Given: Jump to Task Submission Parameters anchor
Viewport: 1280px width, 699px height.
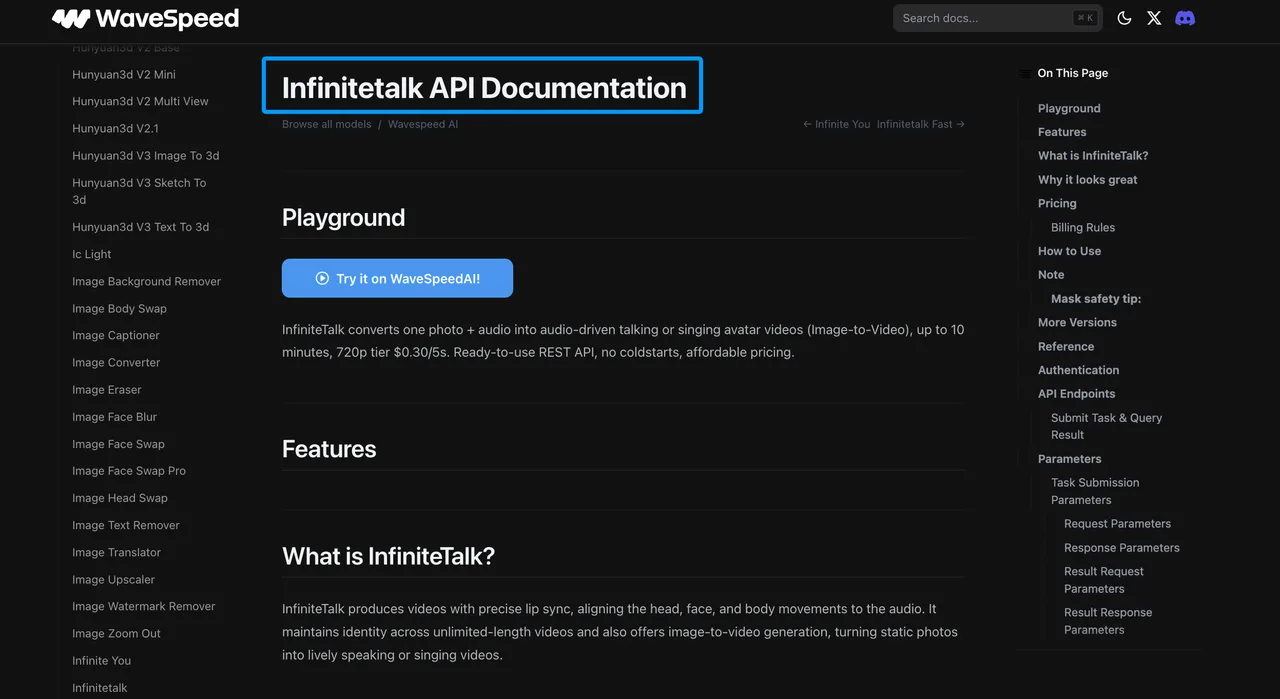Looking at the screenshot, I should point(1095,491).
